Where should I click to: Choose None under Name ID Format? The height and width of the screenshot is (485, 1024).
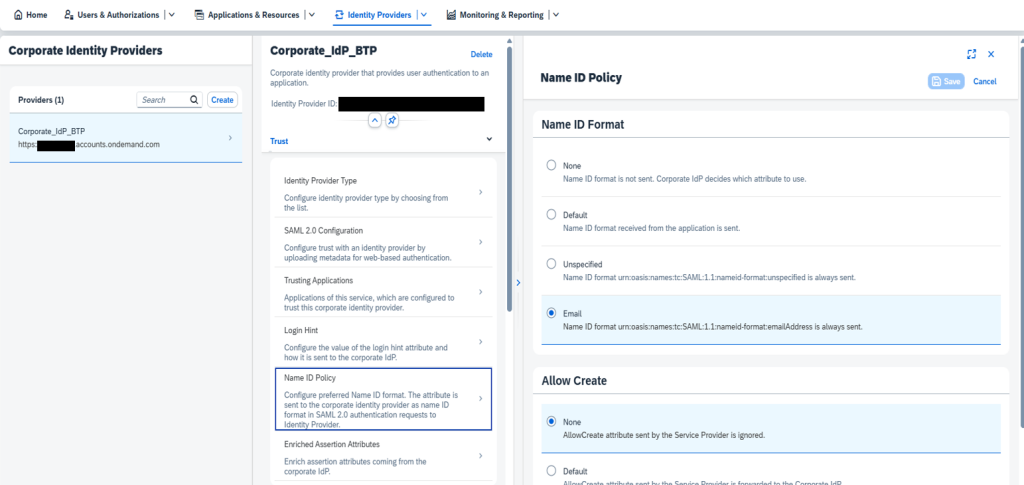coord(551,166)
